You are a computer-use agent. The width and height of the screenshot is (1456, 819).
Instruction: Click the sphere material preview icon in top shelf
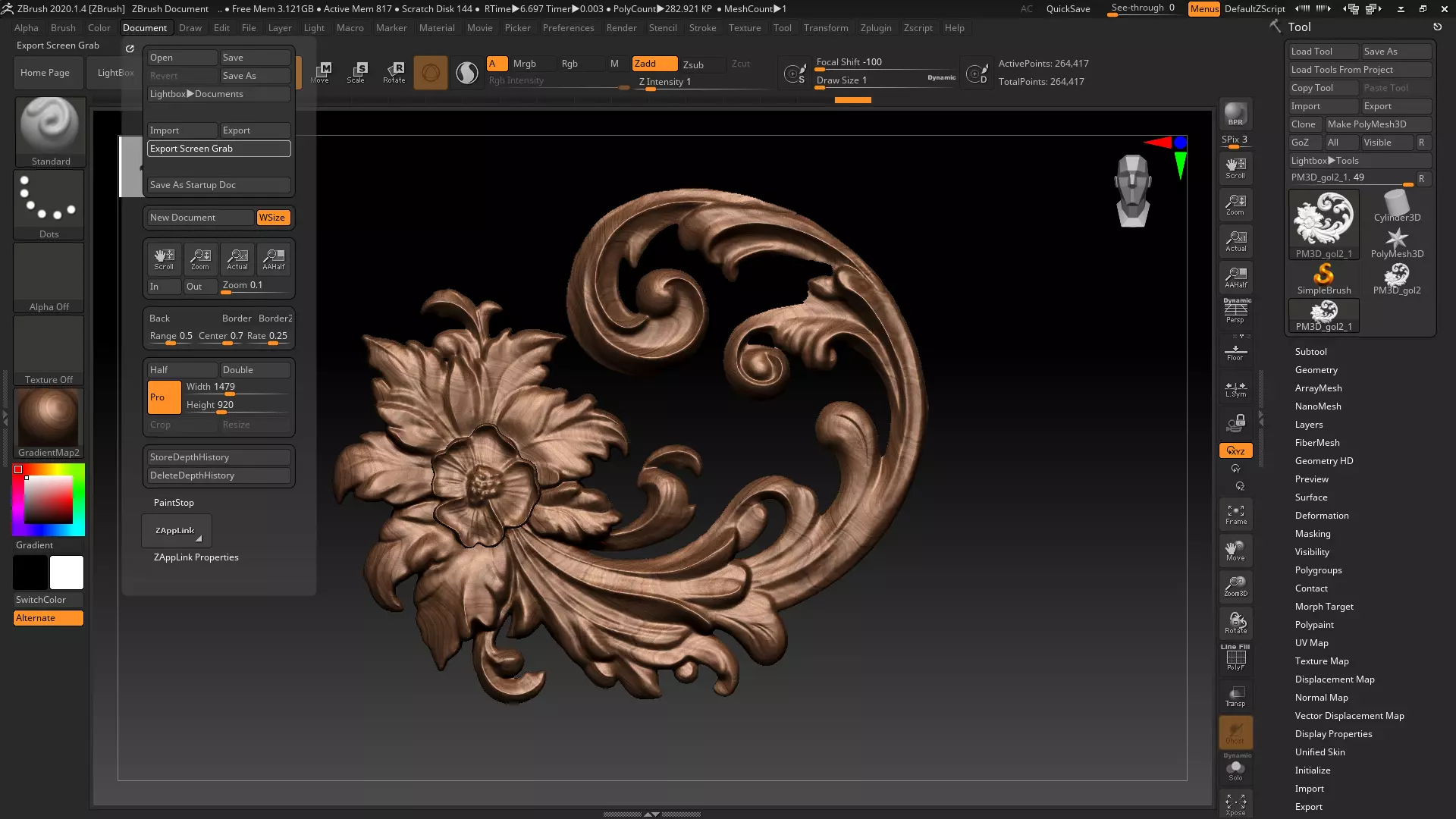pos(467,73)
